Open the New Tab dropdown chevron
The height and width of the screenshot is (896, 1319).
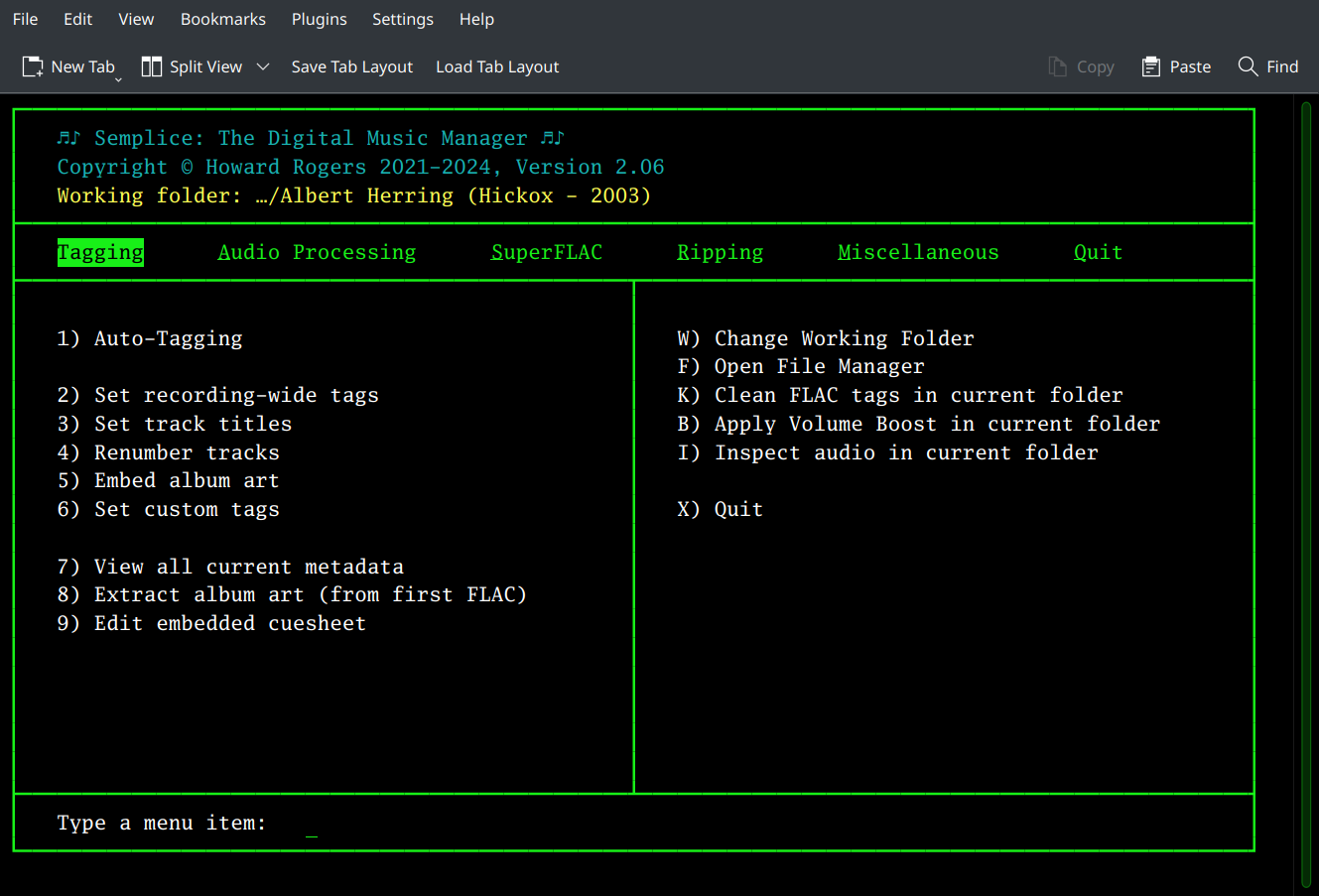point(118,78)
